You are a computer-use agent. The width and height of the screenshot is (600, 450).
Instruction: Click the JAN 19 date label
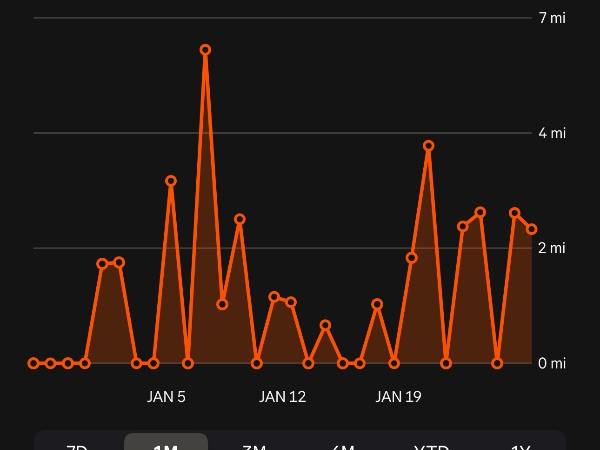(398, 397)
